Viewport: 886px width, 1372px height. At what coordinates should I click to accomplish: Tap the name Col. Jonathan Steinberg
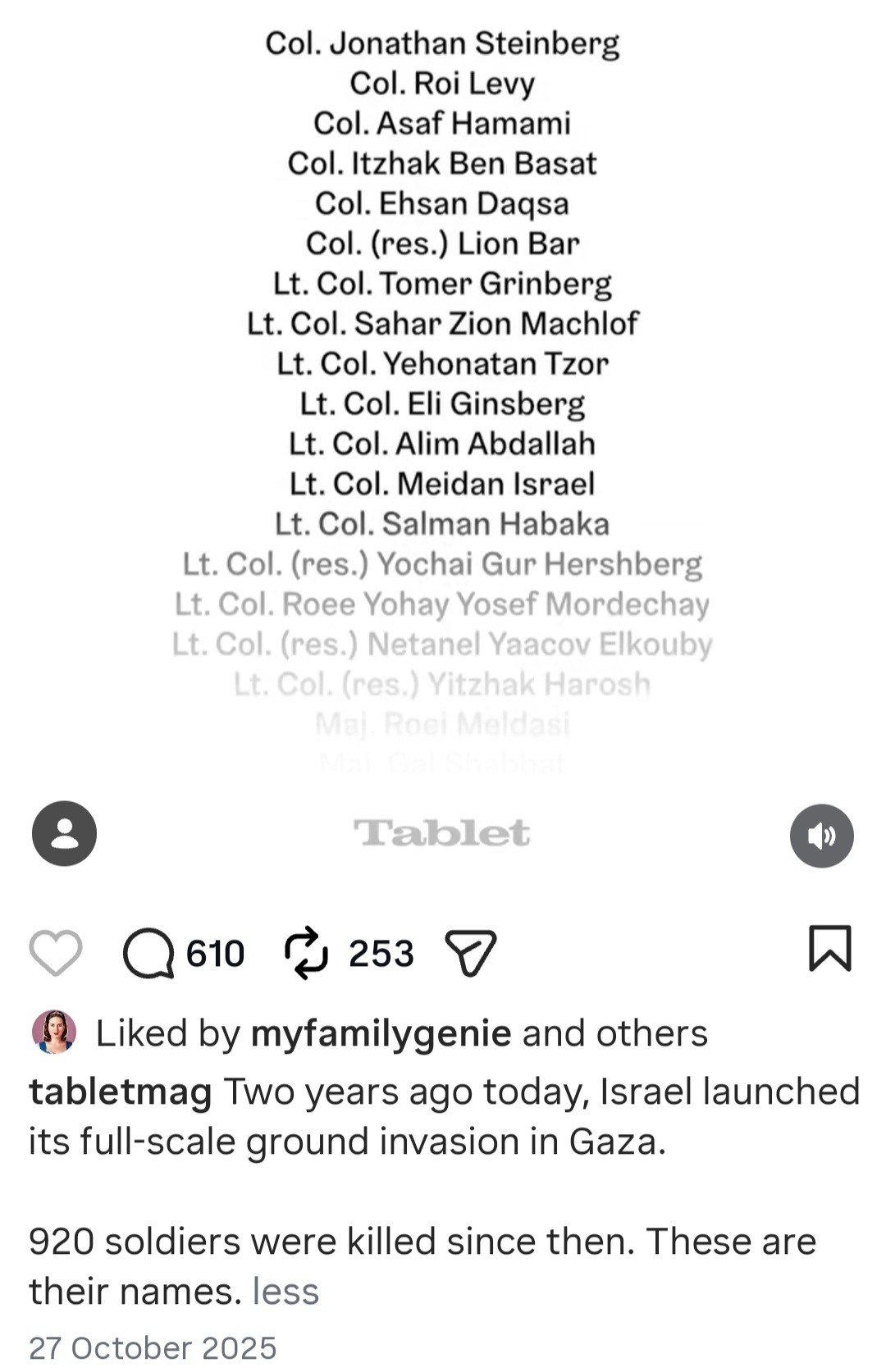click(x=442, y=43)
